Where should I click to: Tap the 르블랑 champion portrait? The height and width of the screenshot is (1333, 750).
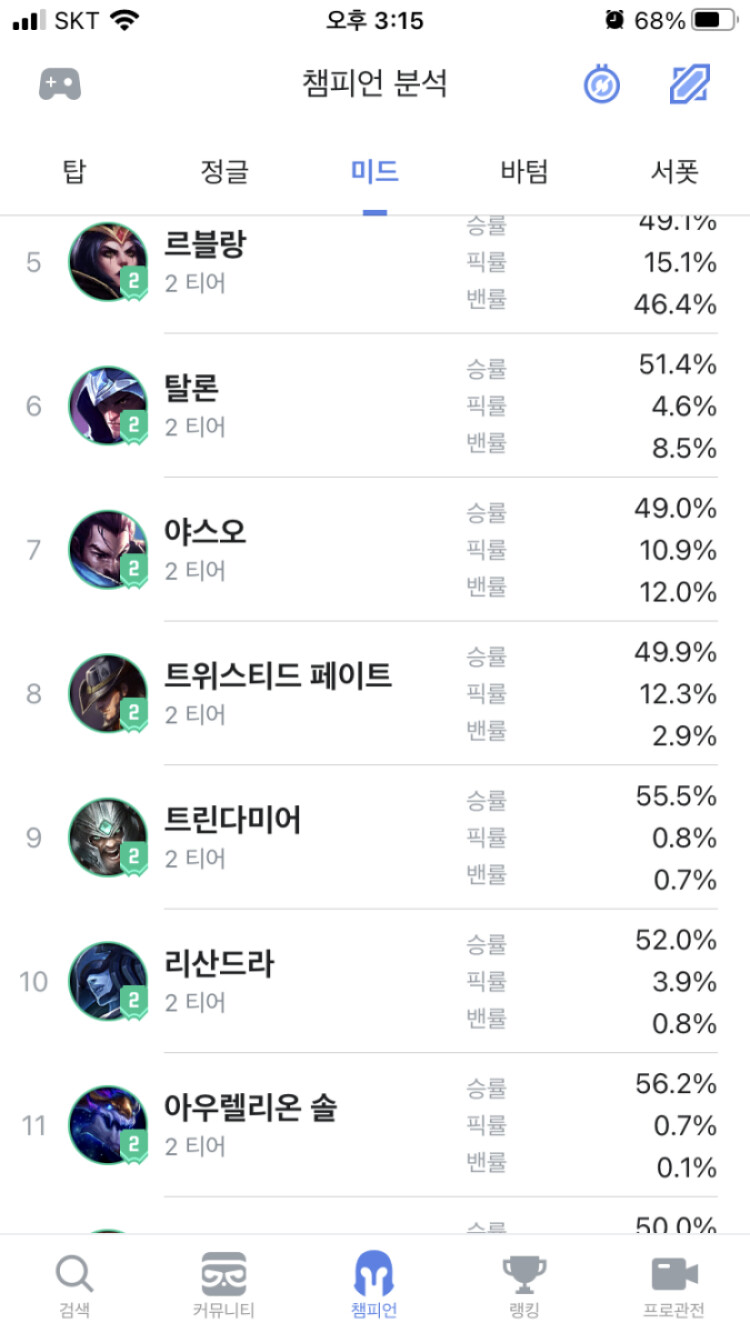tap(108, 262)
